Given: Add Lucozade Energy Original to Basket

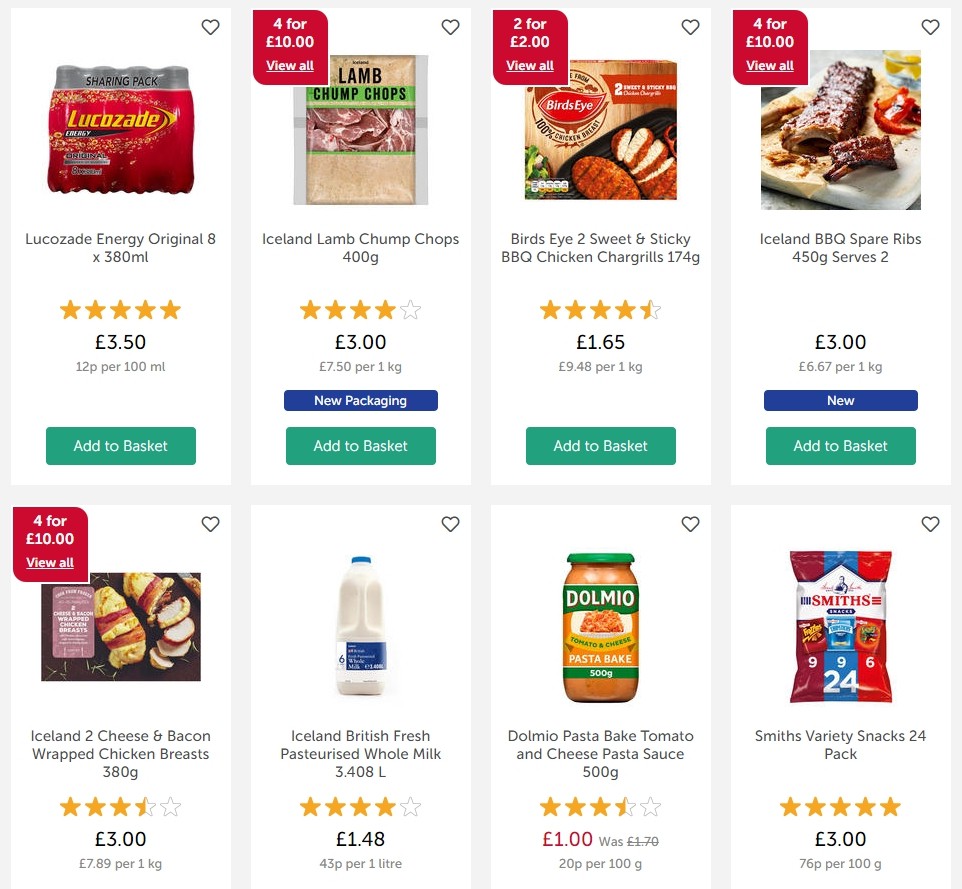Looking at the screenshot, I should coord(120,446).
